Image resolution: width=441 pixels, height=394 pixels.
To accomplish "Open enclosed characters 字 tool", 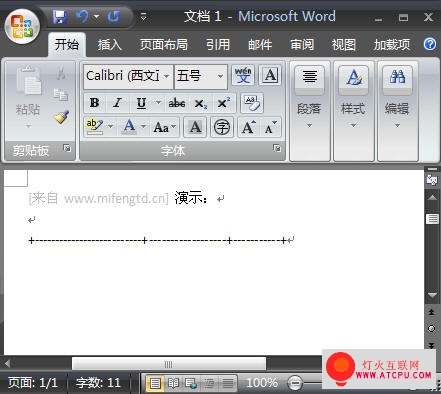I will tap(222, 127).
